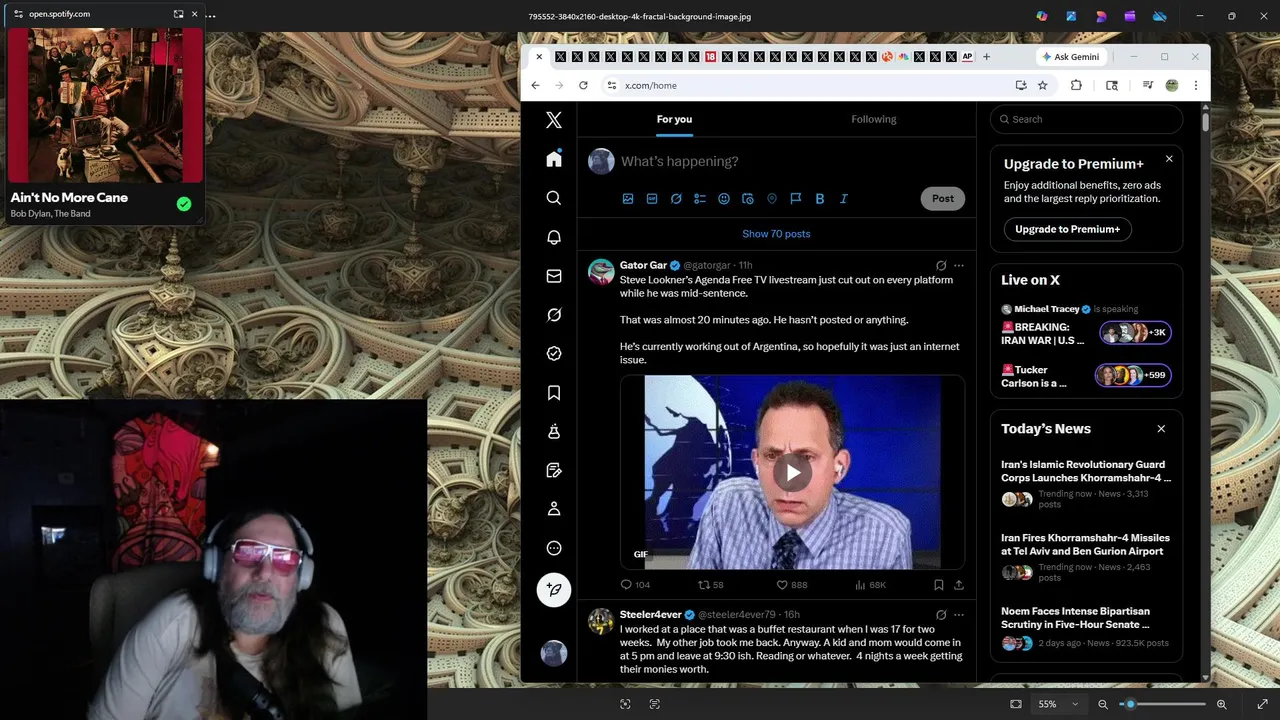Viewport: 1280px width, 720px height.
Task: Go back in Chrome
Action: [x=535, y=86]
